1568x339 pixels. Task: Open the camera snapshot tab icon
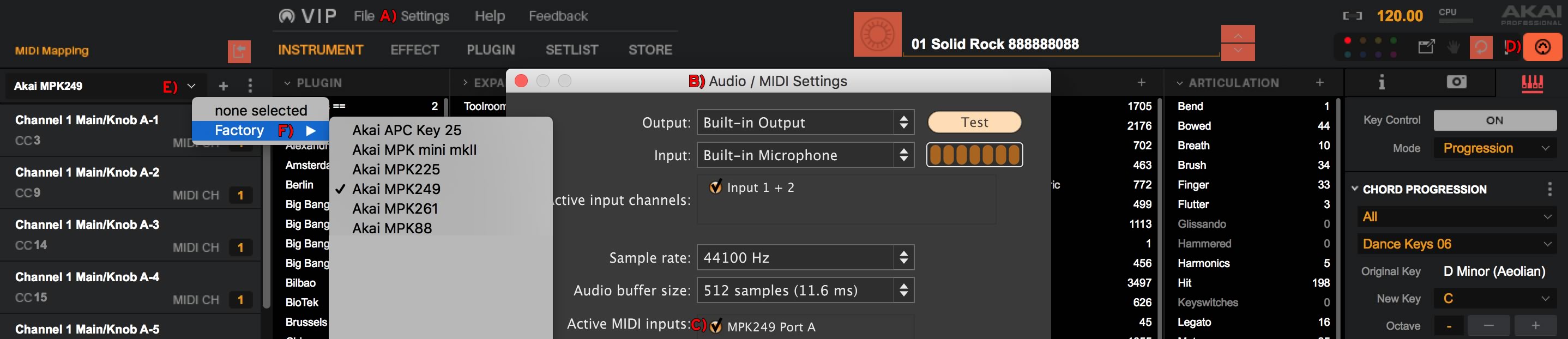pyautogui.click(x=1456, y=82)
